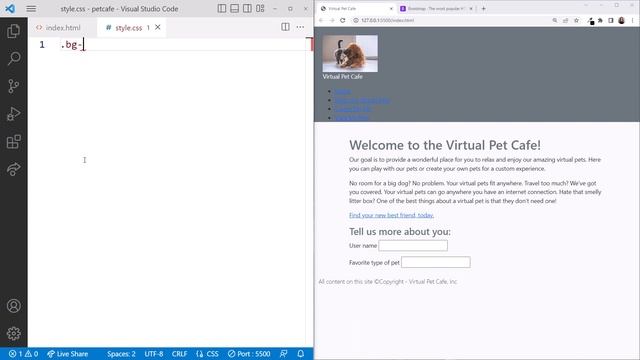Toggle the primary side bar layout icon
This screenshot has height=360, width=640.
coord(222,9)
